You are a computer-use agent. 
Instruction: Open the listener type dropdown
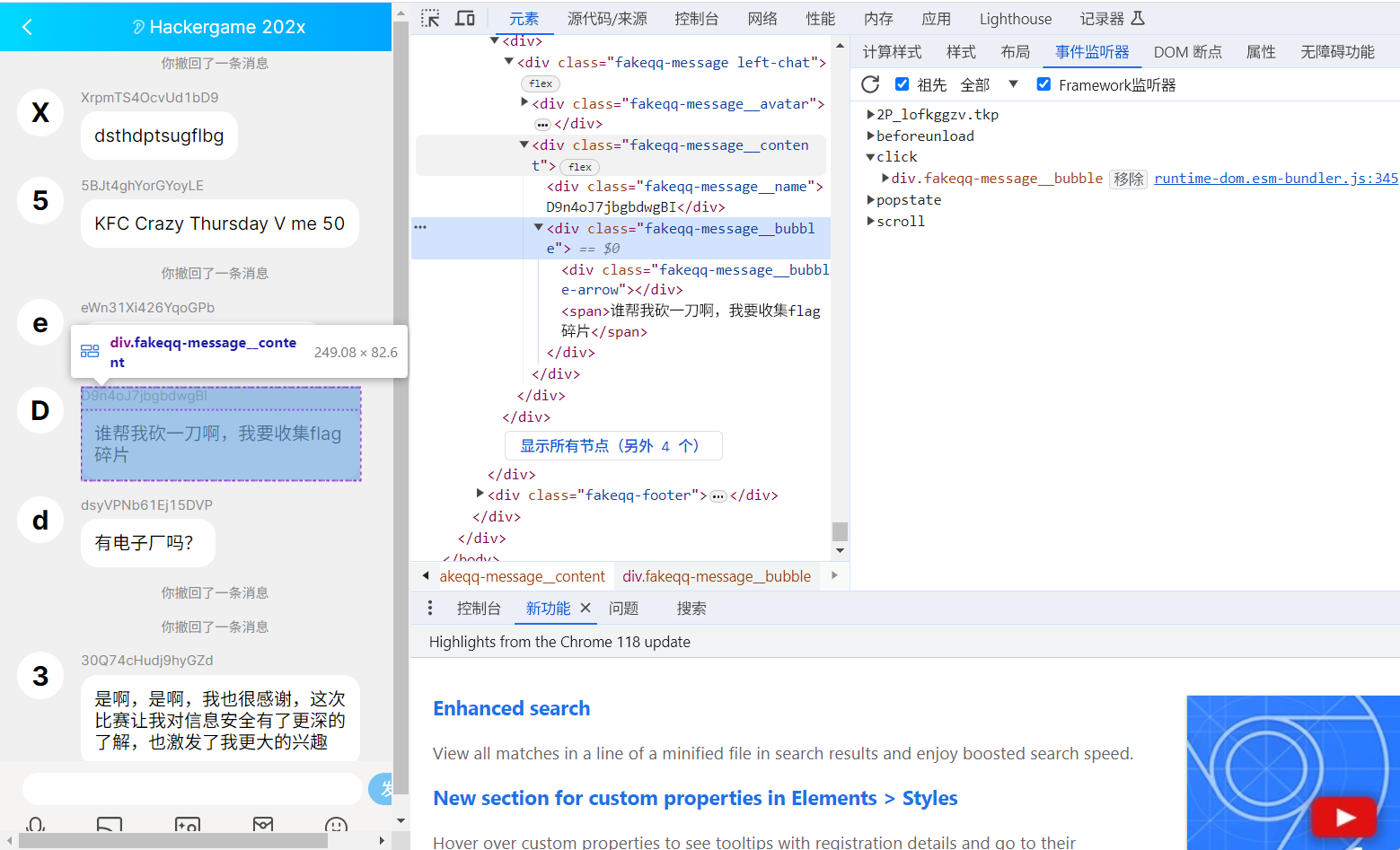[x=990, y=84]
